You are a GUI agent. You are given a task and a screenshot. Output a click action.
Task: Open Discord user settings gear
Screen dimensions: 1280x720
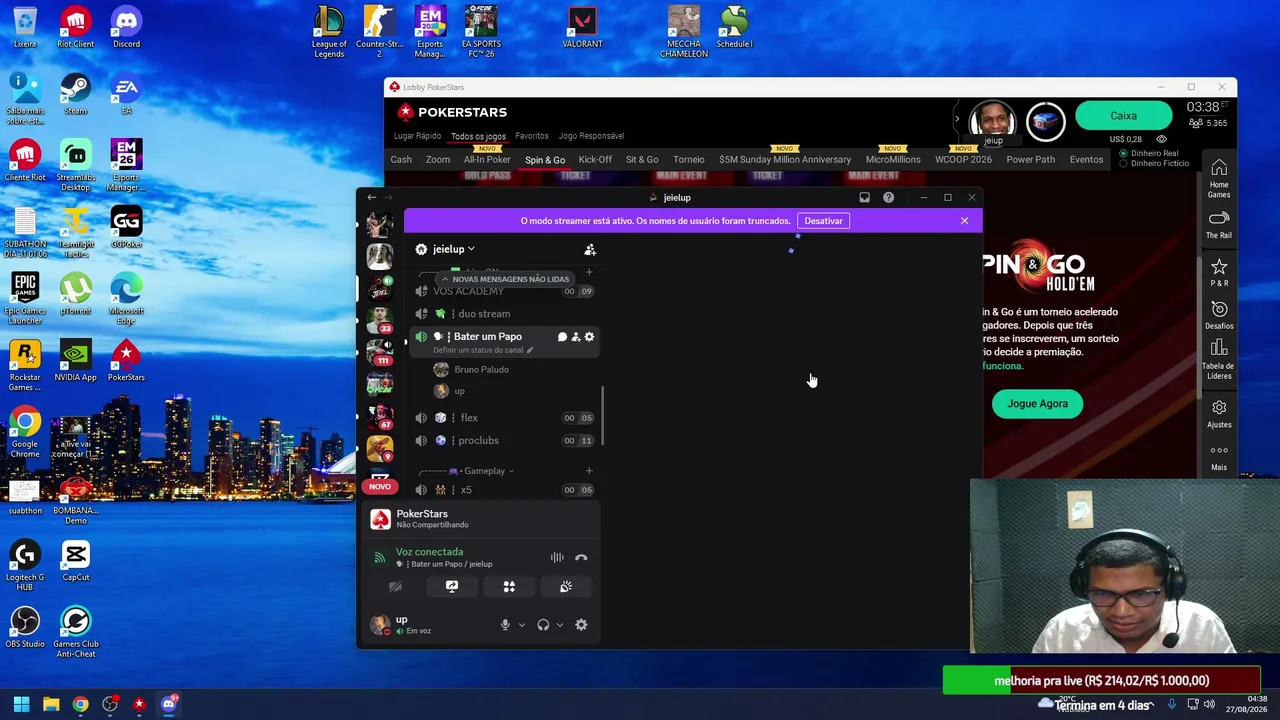click(581, 625)
